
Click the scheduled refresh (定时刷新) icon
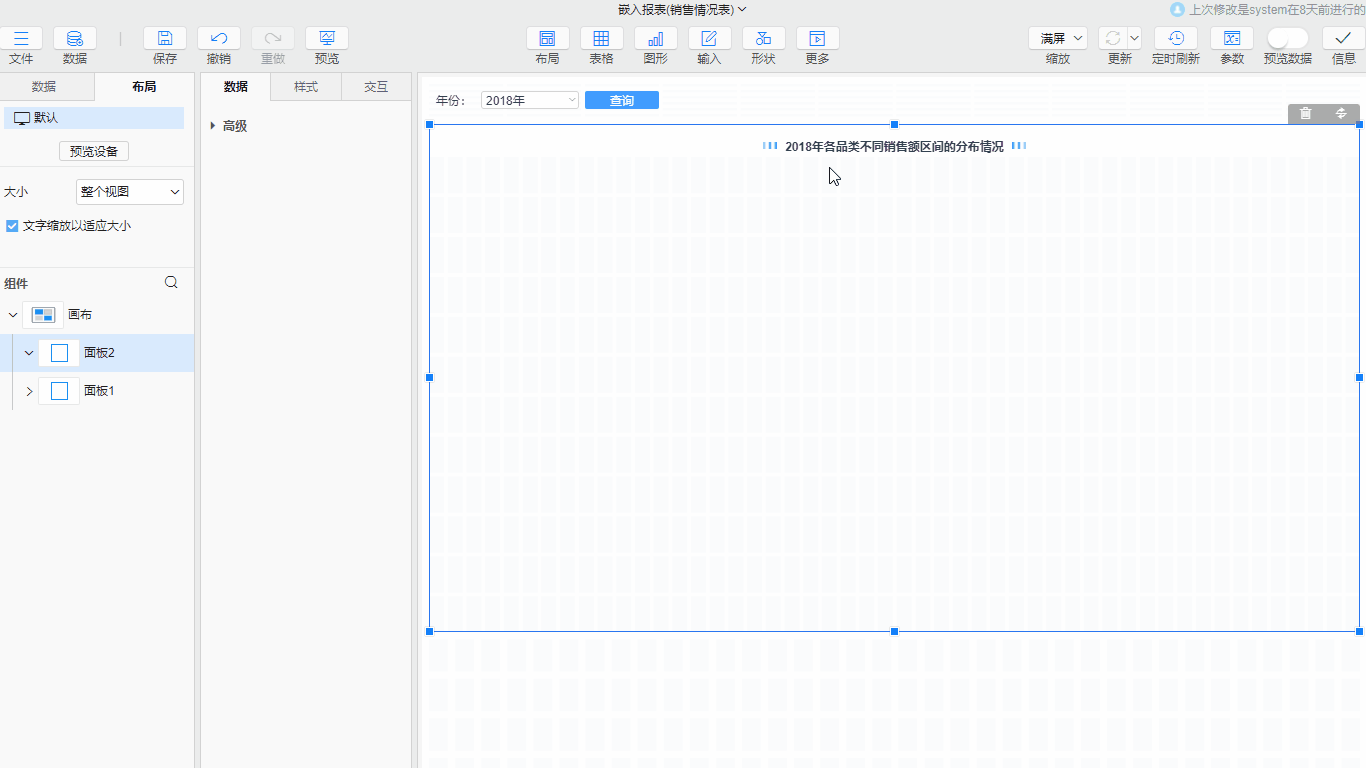[1176, 39]
